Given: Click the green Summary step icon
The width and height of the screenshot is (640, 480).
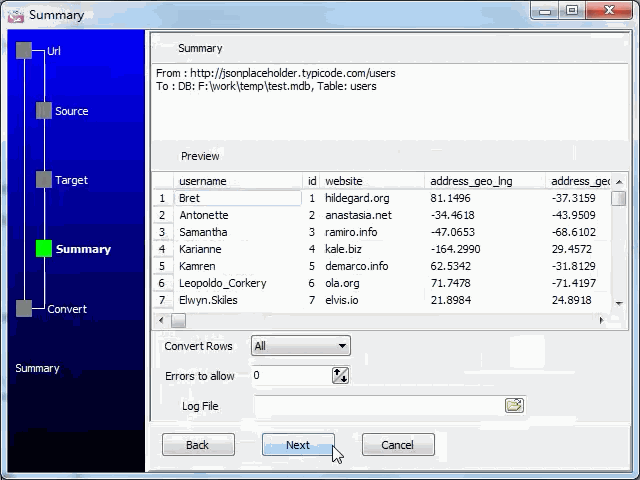Looking at the screenshot, I should [x=44, y=249].
